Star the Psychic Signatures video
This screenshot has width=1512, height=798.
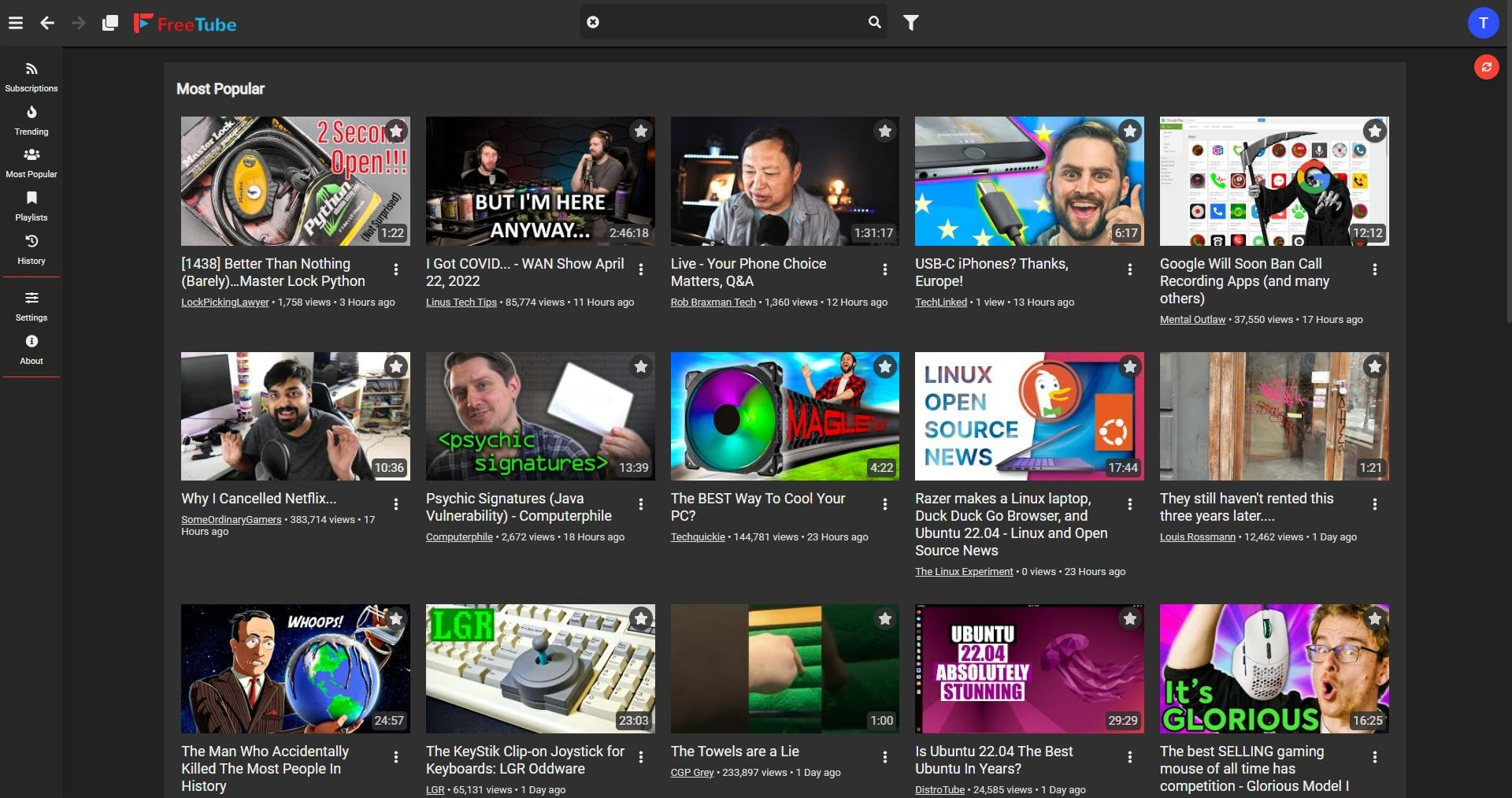point(641,366)
